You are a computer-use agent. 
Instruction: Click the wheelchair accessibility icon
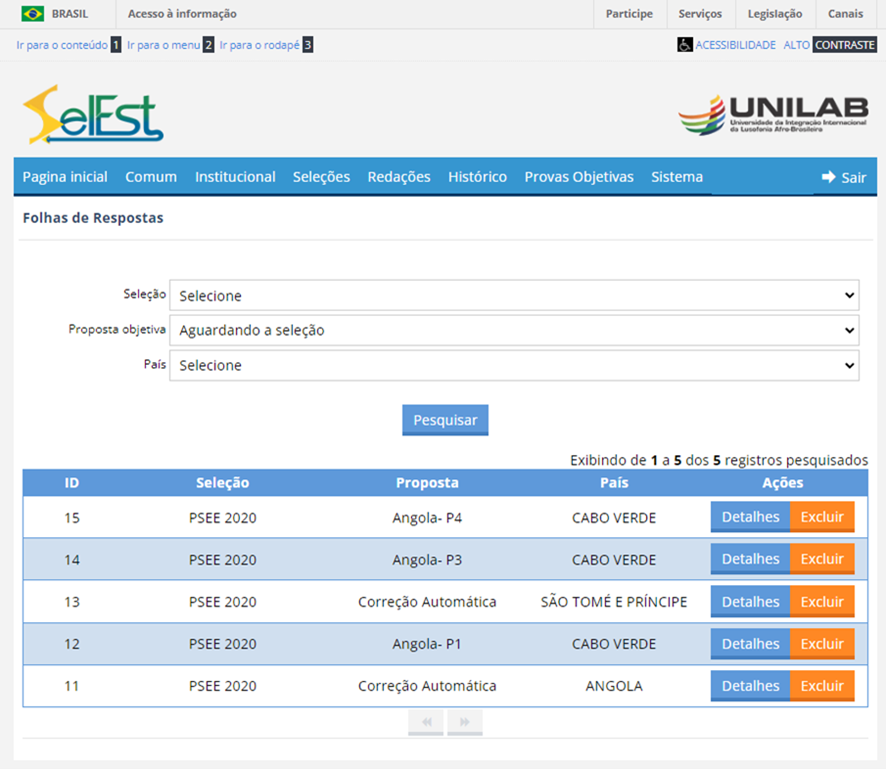(x=685, y=45)
